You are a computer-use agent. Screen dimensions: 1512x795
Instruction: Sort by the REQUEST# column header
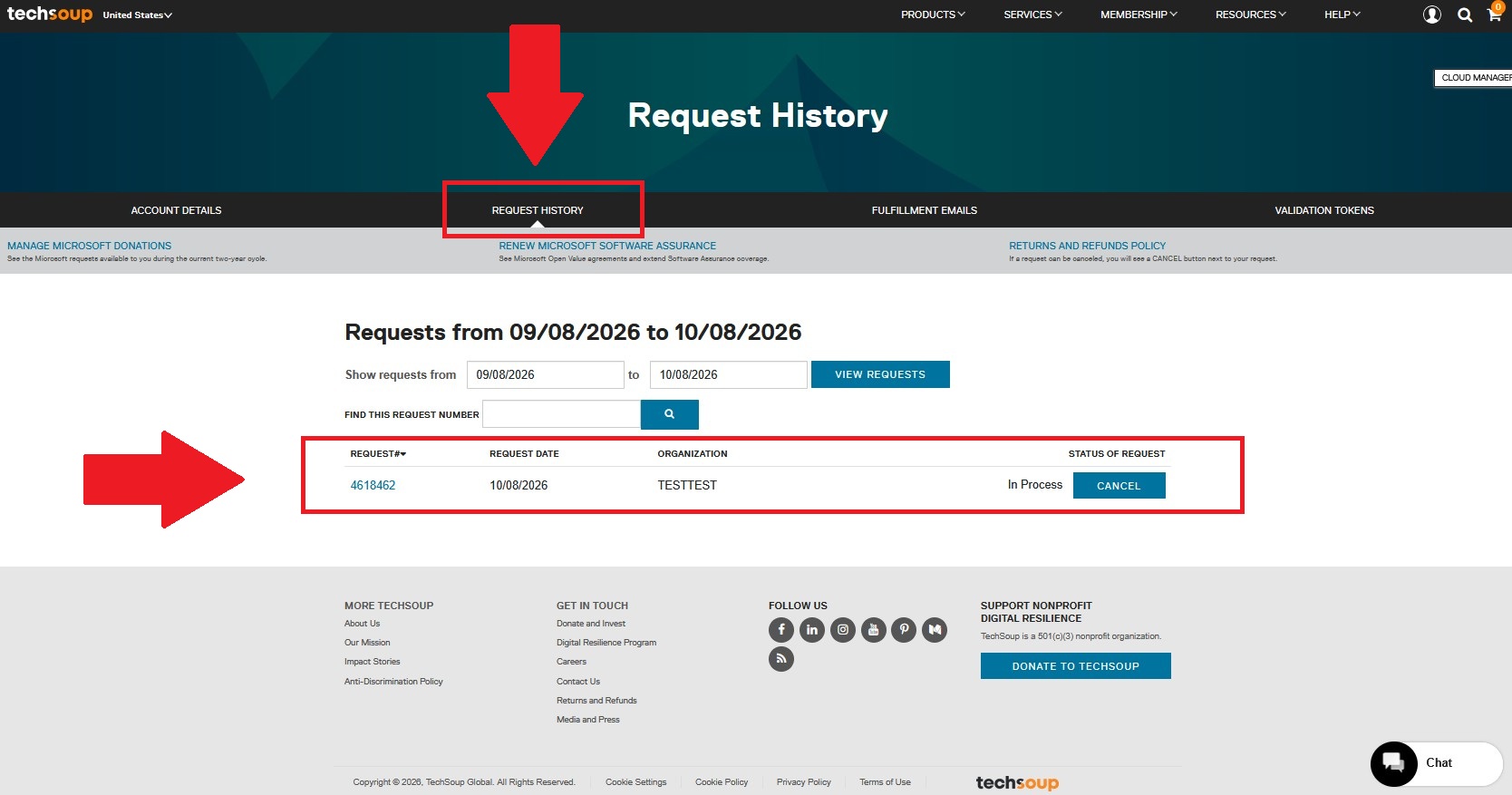coord(378,453)
